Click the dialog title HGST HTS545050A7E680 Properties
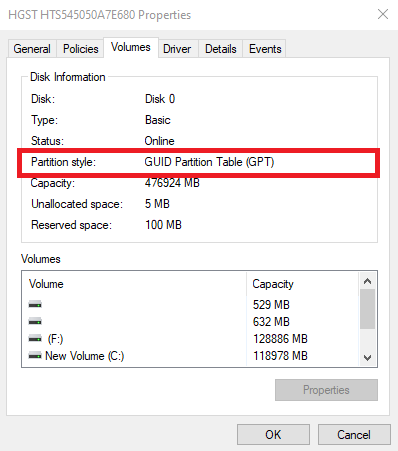This screenshot has height=451, width=398. 100,15
